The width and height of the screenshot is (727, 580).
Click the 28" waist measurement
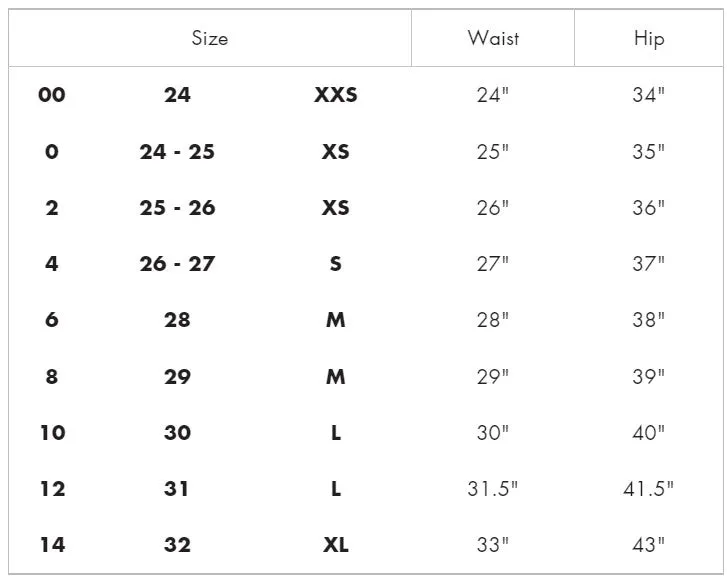(x=493, y=320)
